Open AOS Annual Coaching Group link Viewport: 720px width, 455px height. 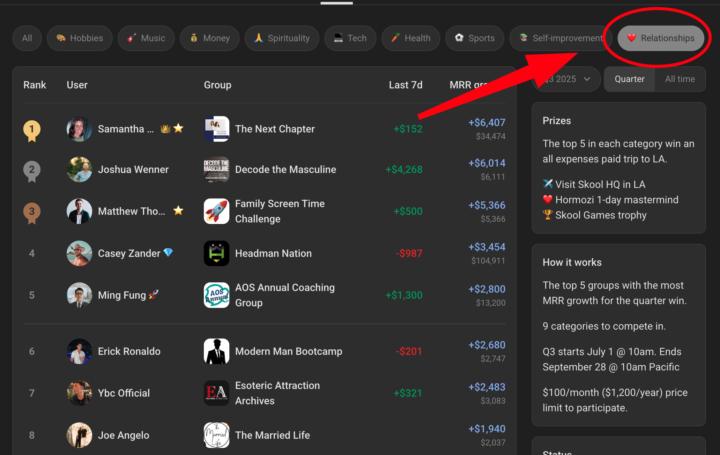285,295
